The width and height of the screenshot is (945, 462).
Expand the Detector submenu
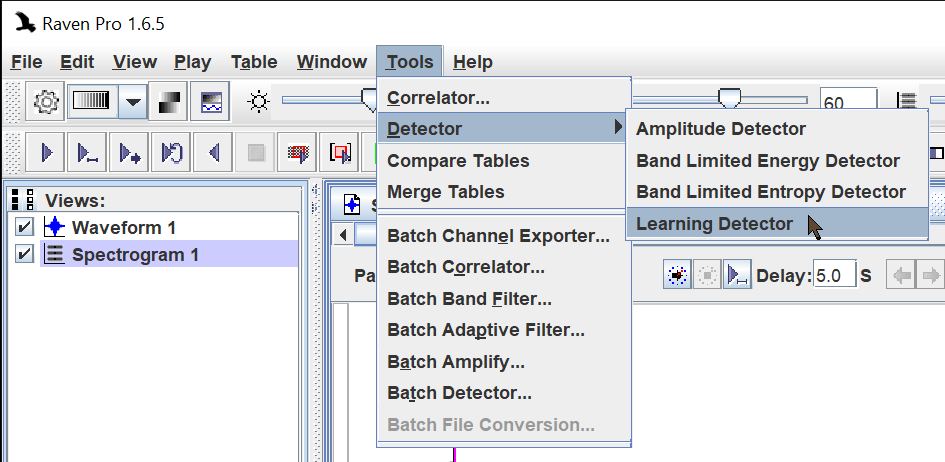pyautogui.click(x=504, y=128)
